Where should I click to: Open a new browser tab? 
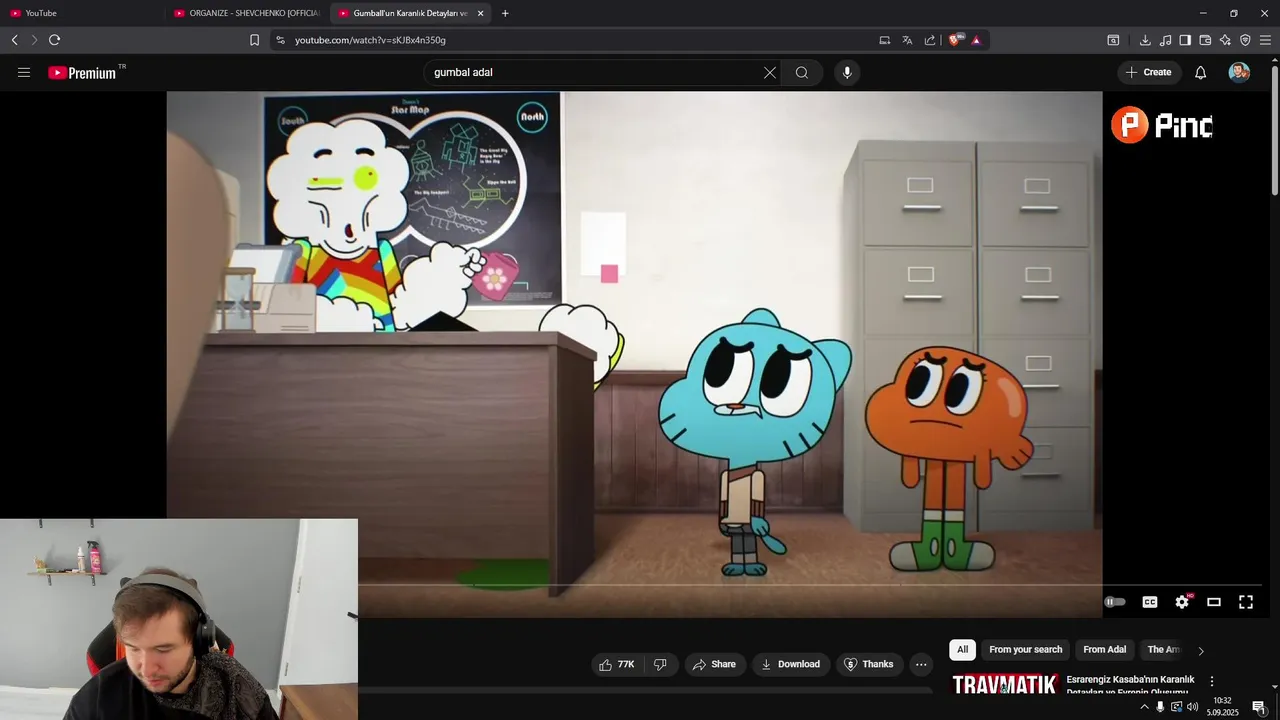(505, 13)
